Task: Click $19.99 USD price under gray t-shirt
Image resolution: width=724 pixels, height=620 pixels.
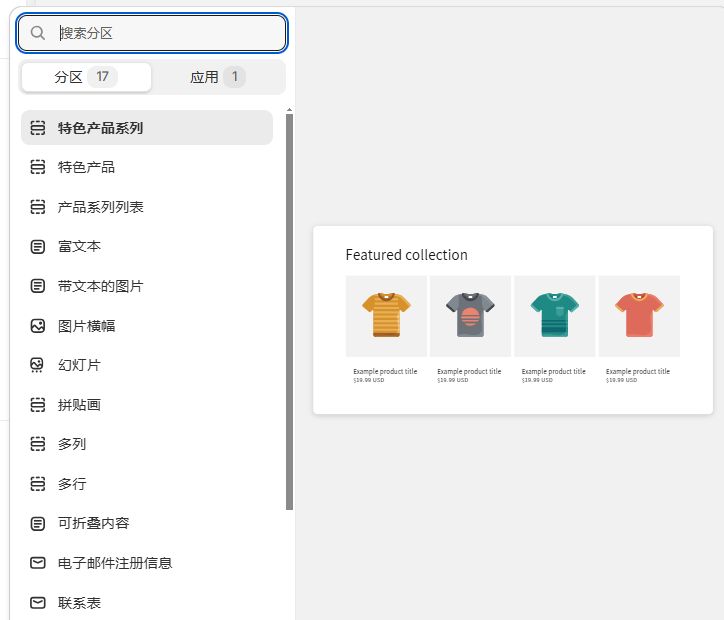Action: 452,380
